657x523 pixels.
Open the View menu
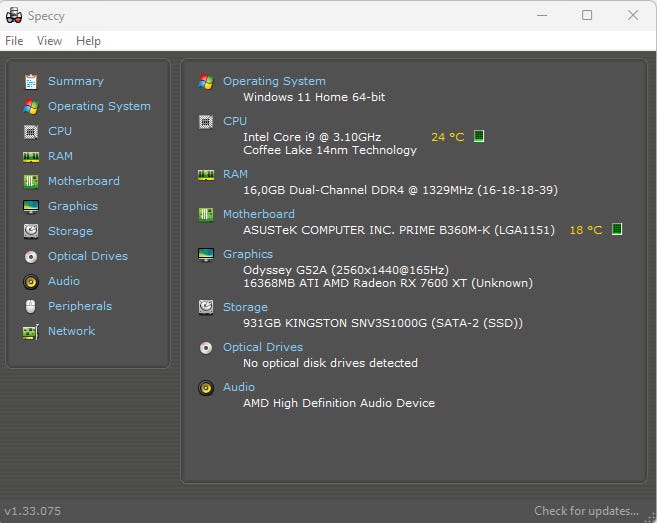(49, 41)
